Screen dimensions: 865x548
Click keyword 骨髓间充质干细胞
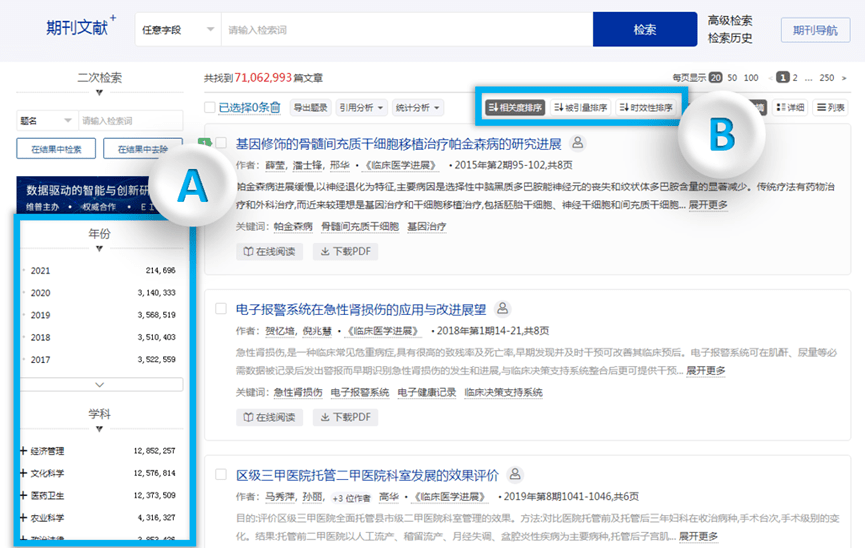pyautogui.click(x=360, y=226)
